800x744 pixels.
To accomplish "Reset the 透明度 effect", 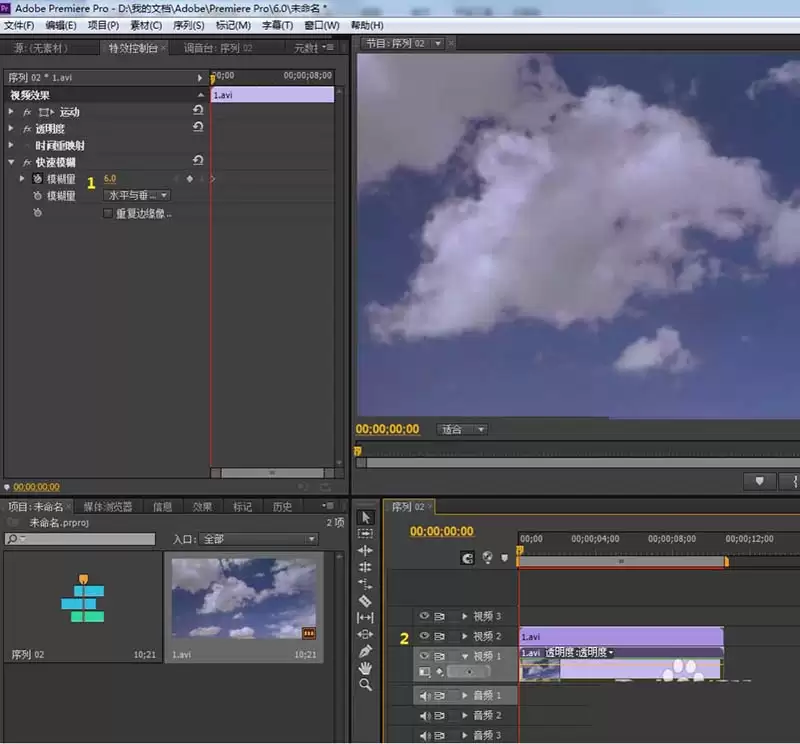I will pyautogui.click(x=198, y=127).
